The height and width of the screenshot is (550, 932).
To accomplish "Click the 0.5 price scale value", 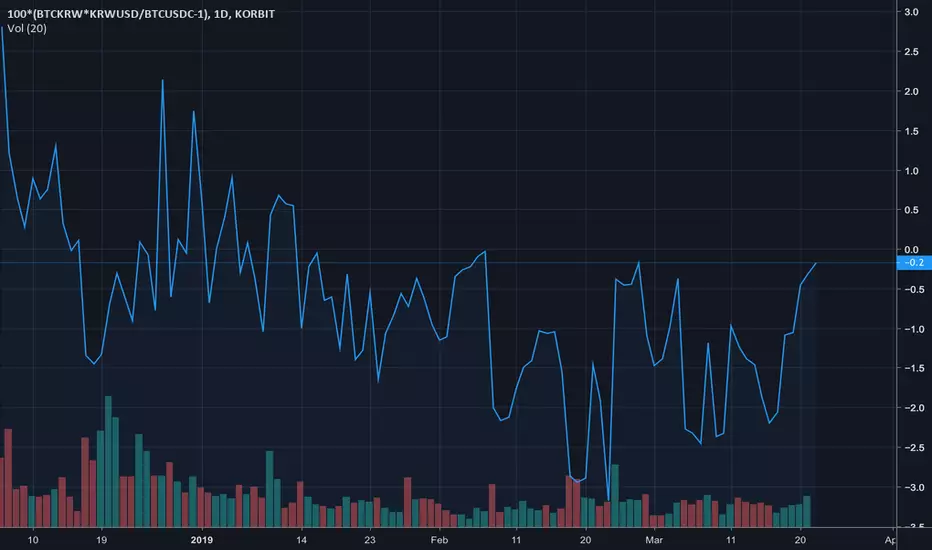I will (x=911, y=210).
